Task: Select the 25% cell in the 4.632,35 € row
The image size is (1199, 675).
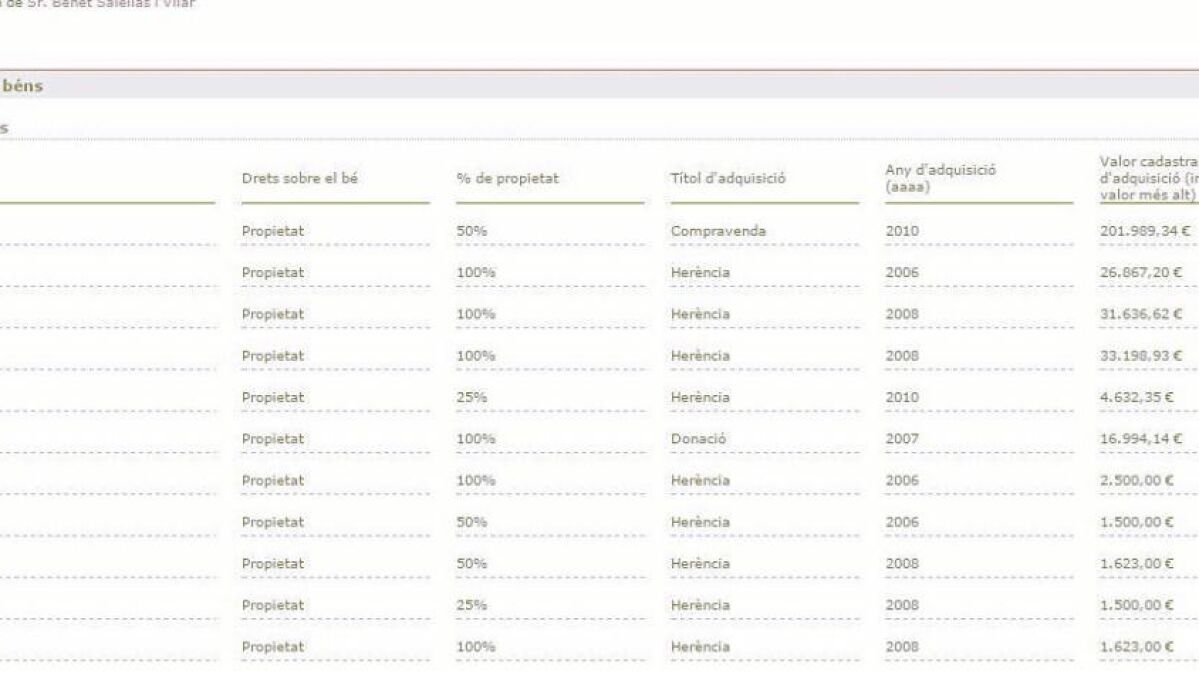Action: click(x=471, y=397)
